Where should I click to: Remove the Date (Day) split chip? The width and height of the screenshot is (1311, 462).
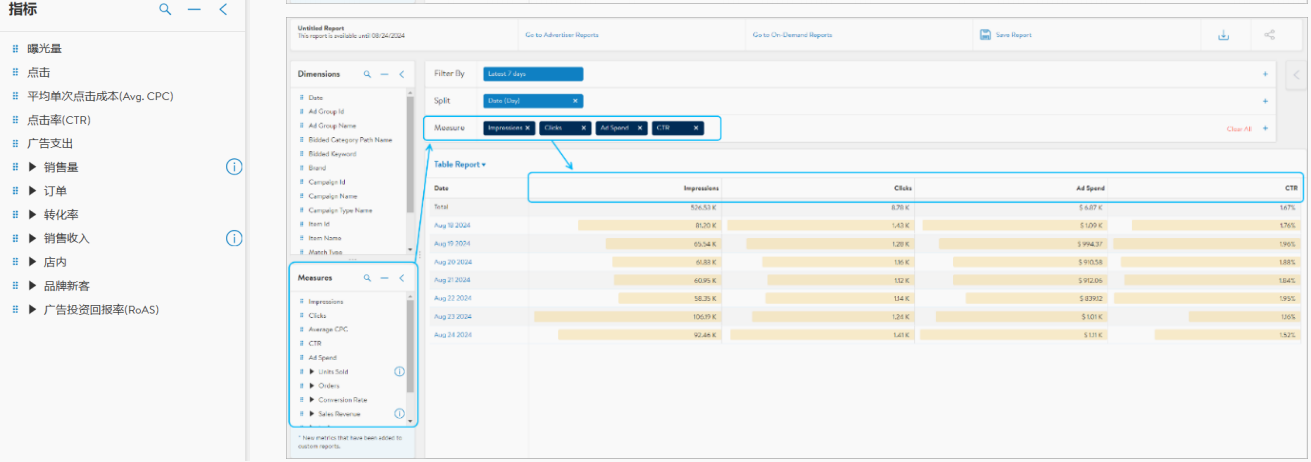click(x=575, y=101)
